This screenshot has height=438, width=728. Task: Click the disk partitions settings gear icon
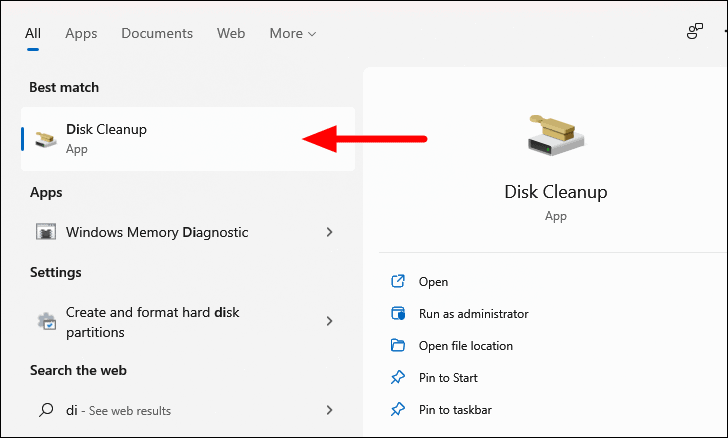[47, 321]
